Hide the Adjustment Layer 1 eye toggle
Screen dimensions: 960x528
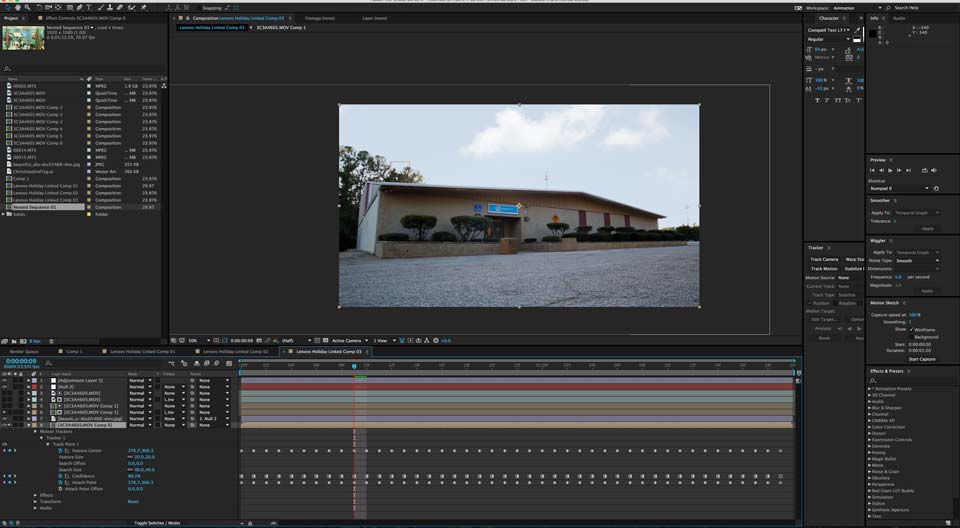coord(4,380)
